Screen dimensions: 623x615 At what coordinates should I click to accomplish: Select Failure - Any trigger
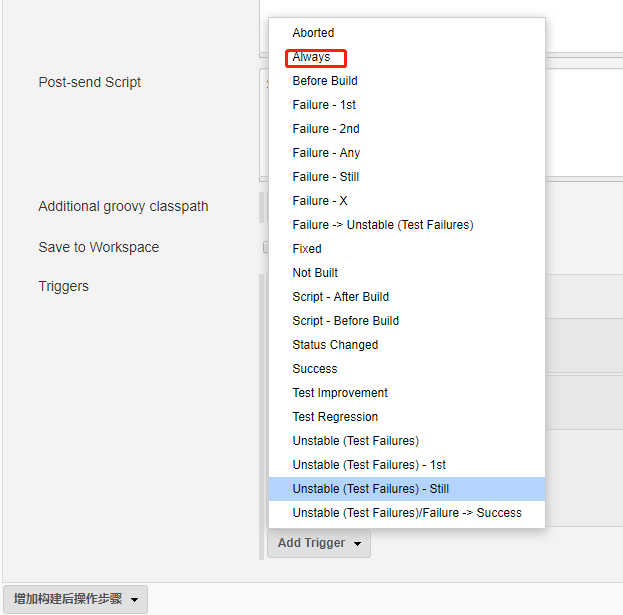point(326,153)
